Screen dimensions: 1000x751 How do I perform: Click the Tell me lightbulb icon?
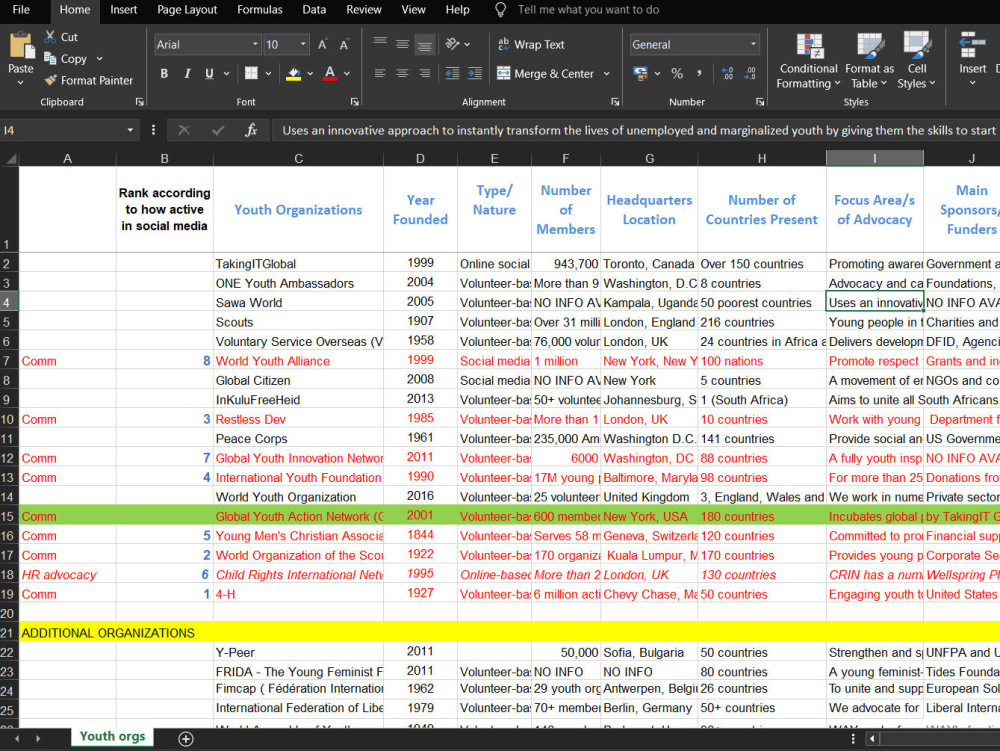pos(501,10)
